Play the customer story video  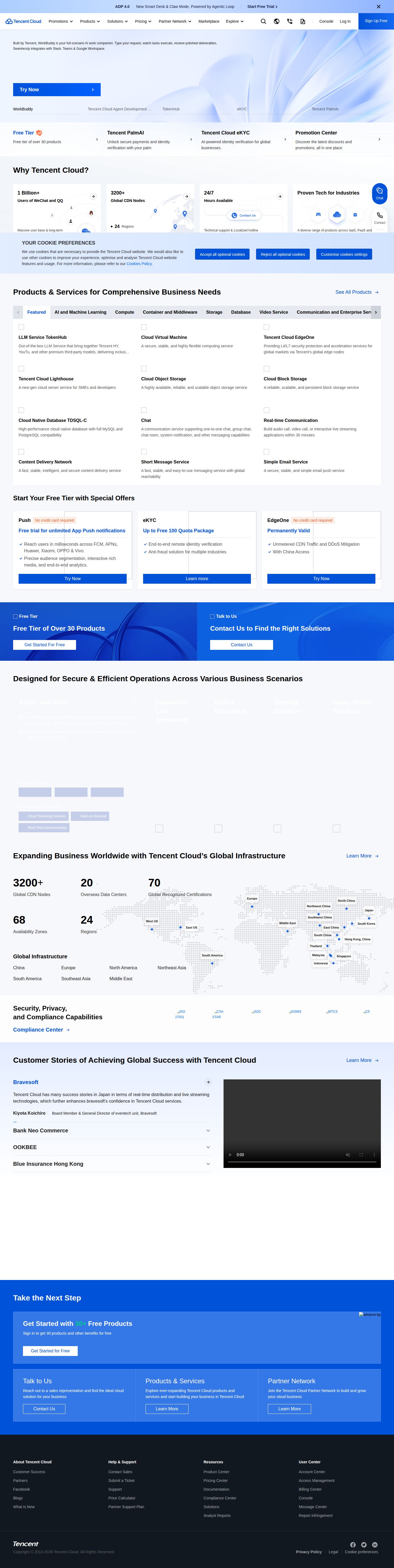(230, 1155)
